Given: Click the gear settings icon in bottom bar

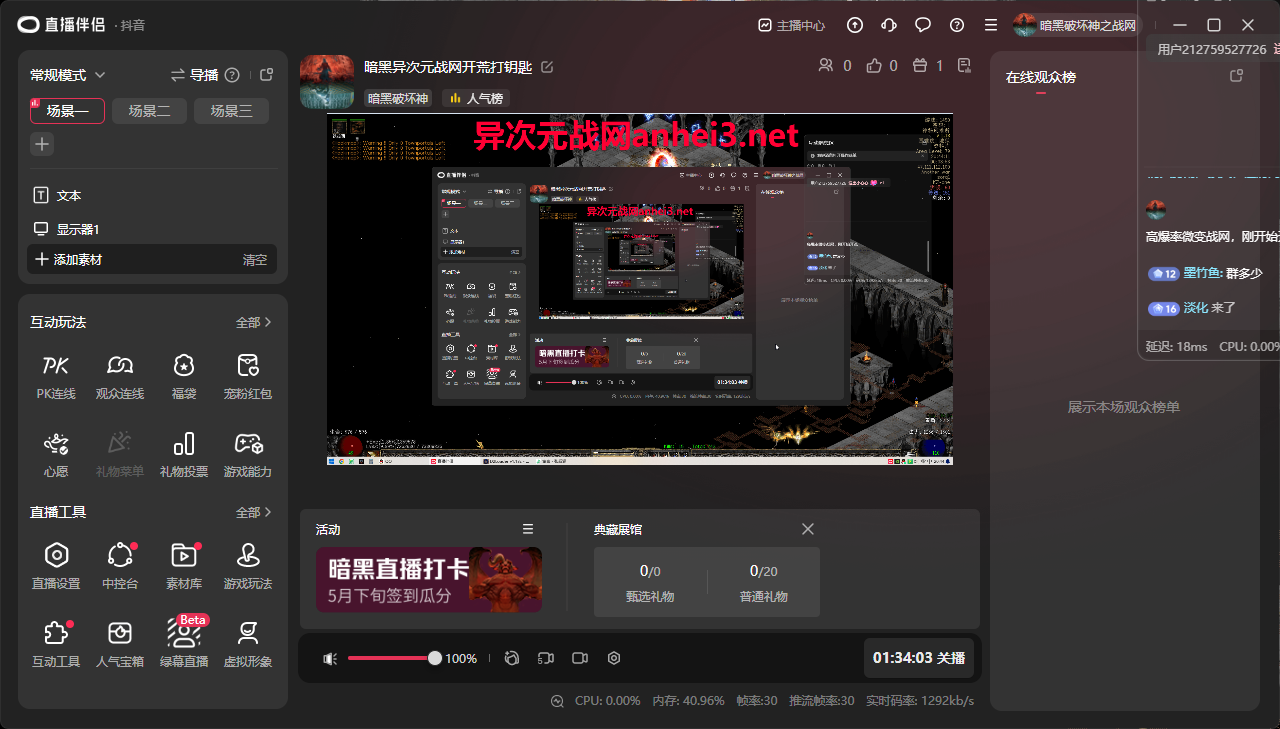Looking at the screenshot, I should pyautogui.click(x=614, y=658).
